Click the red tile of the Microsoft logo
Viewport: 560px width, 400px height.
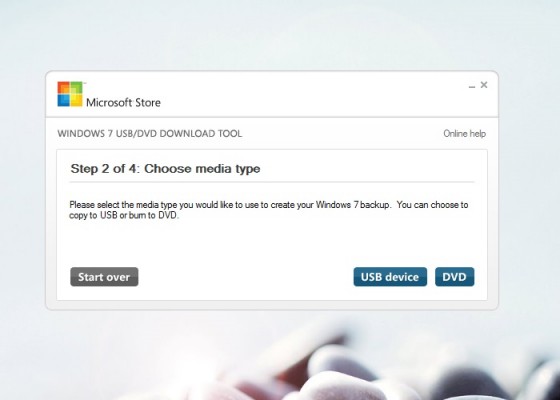coord(64,88)
